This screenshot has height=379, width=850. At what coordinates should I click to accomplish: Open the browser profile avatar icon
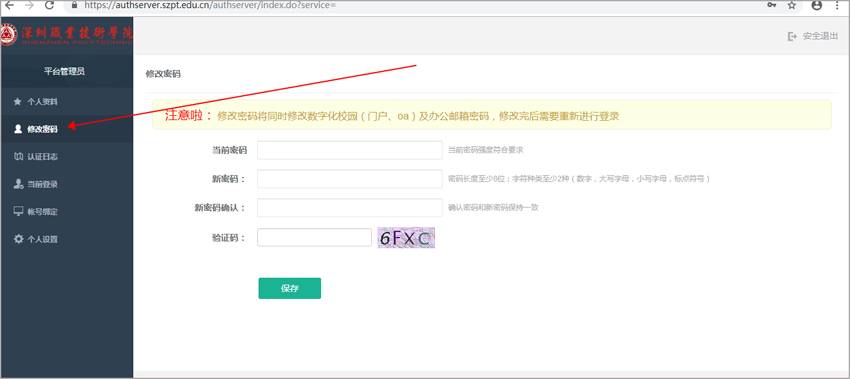tap(817, 5)
